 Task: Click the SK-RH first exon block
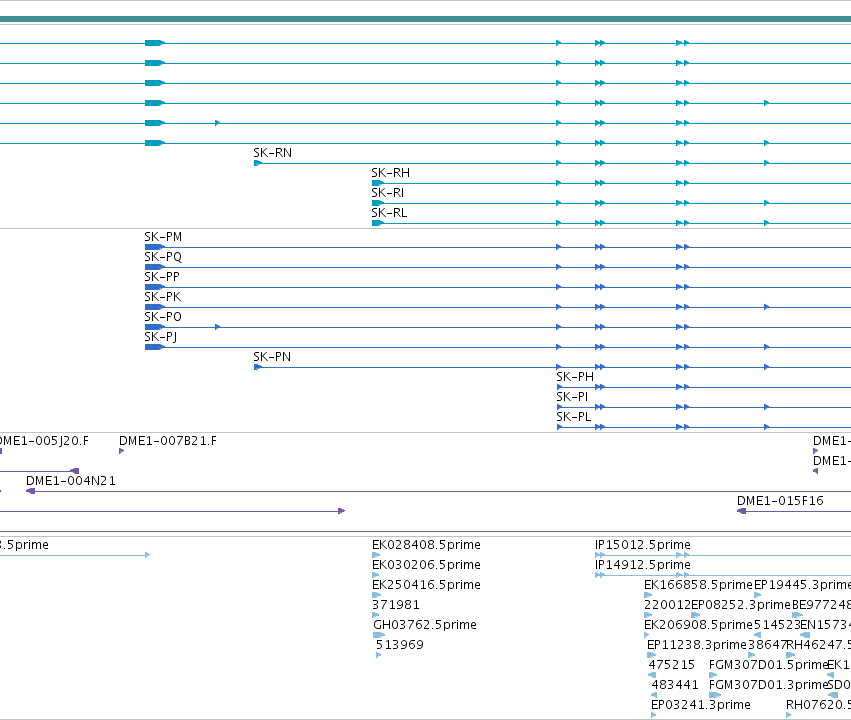(378, 183)
